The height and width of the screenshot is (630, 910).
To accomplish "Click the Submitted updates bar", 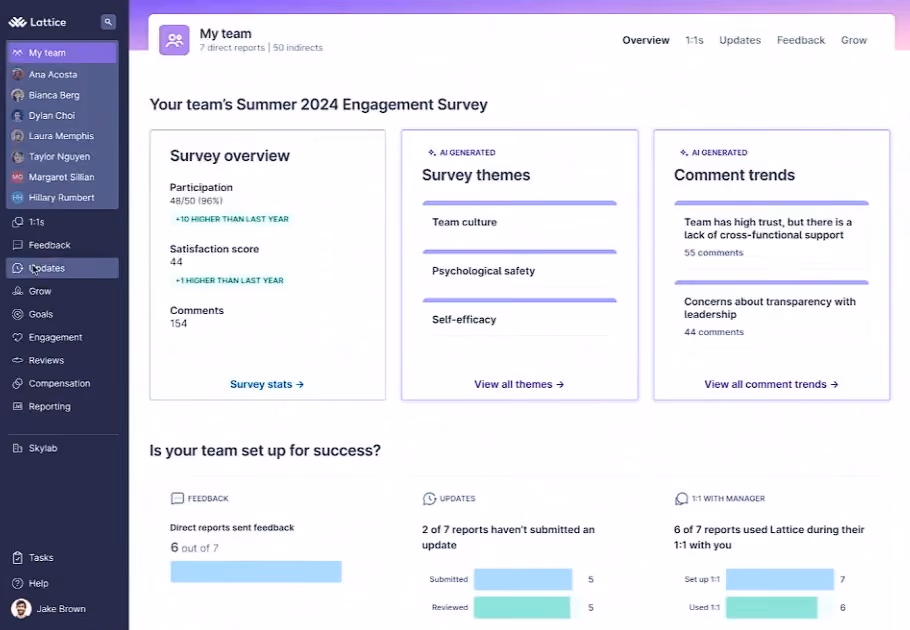I will [523, 579].
